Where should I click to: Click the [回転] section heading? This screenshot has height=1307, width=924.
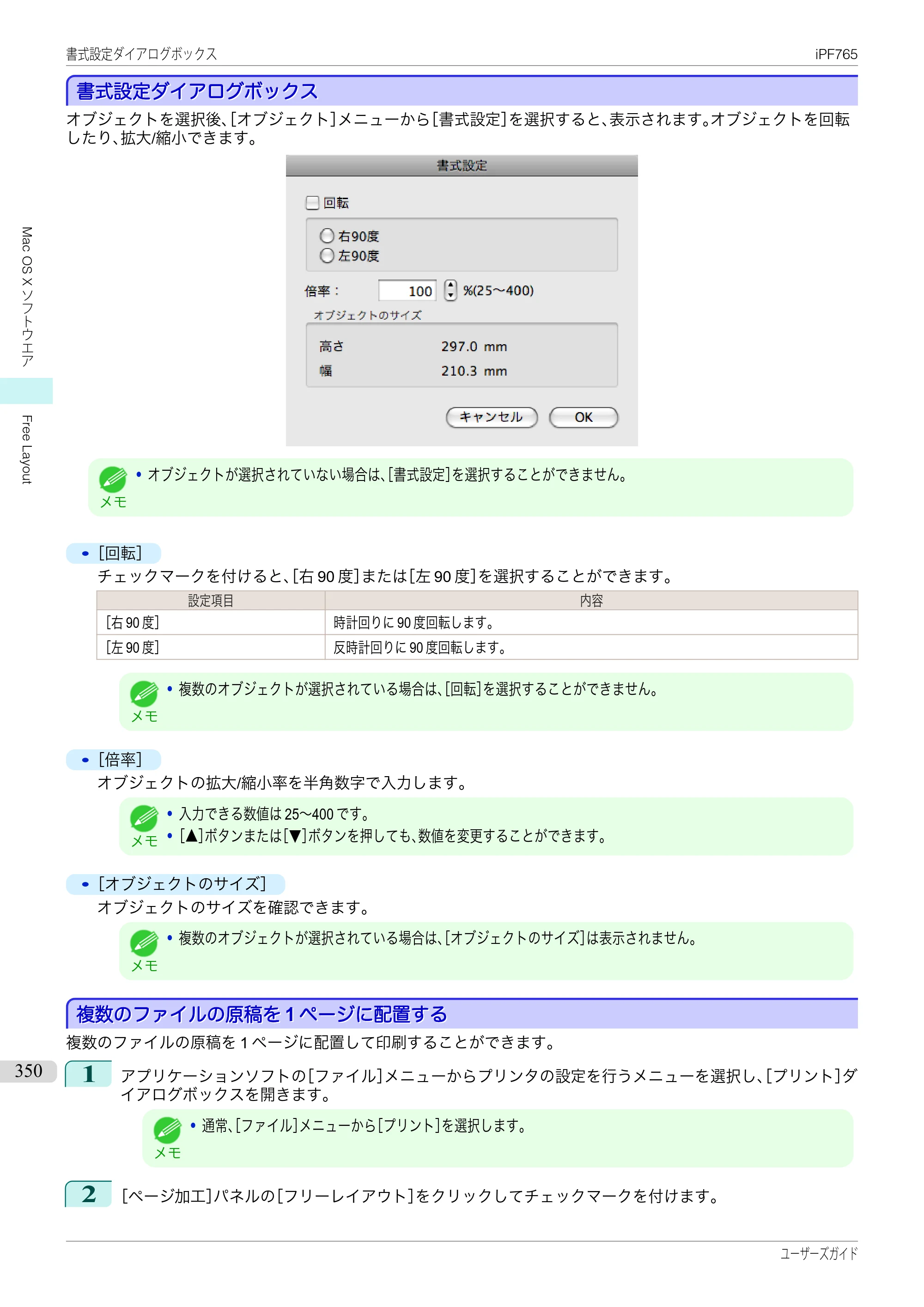(x=114, y=553)
